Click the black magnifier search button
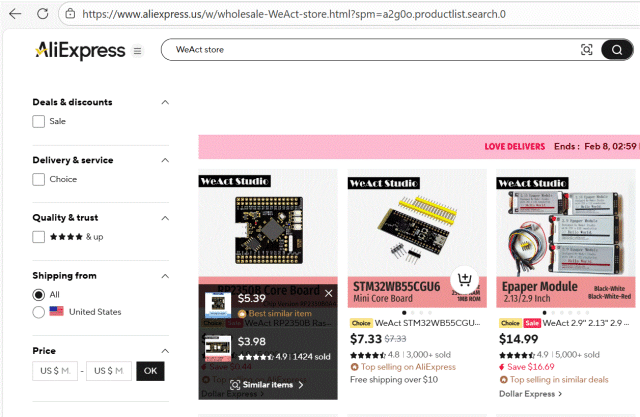This screenshot has height=417, width=640. click(x=617, y=50)
